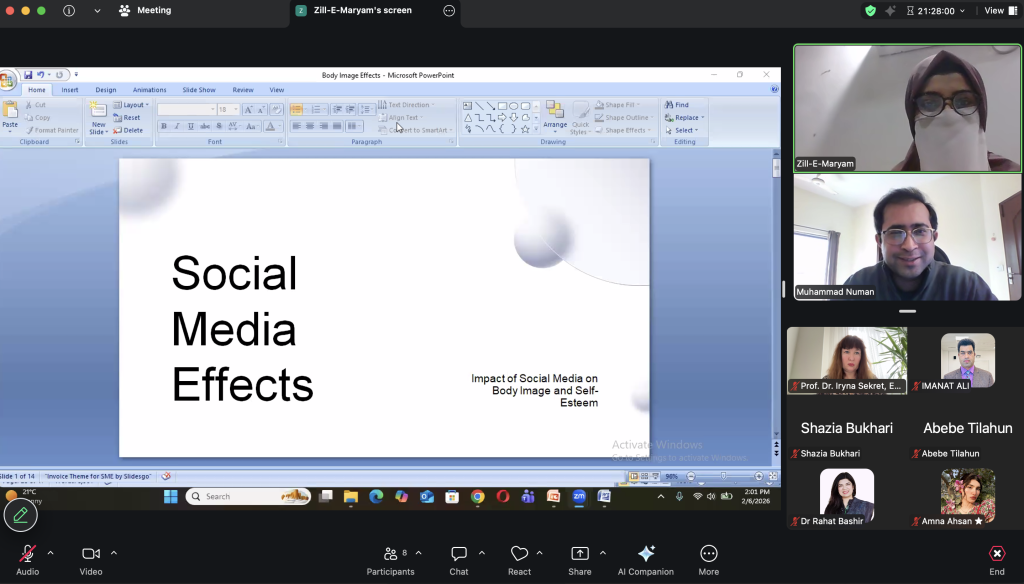1024x584 pixels.
Task: Click Reset in the Slides group
Action: coord(127,118)
